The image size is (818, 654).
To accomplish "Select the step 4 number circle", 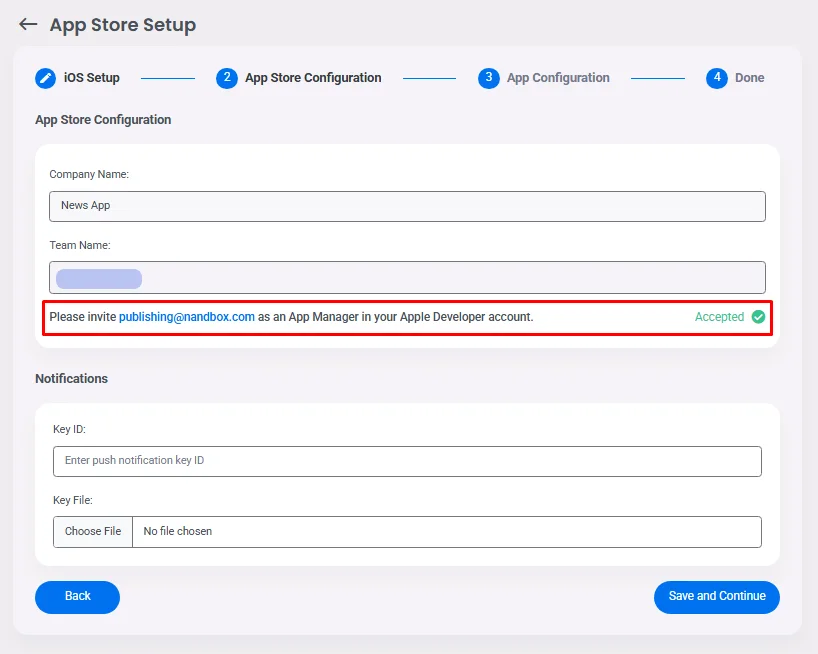I will point(717,78).
